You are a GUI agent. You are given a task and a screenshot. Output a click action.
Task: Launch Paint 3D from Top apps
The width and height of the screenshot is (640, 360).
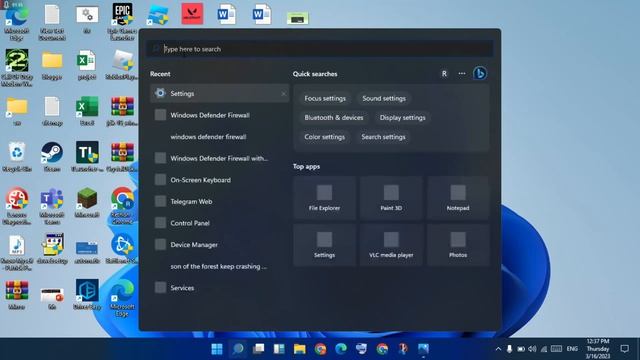pyautogui.click(x=391, y=198)
